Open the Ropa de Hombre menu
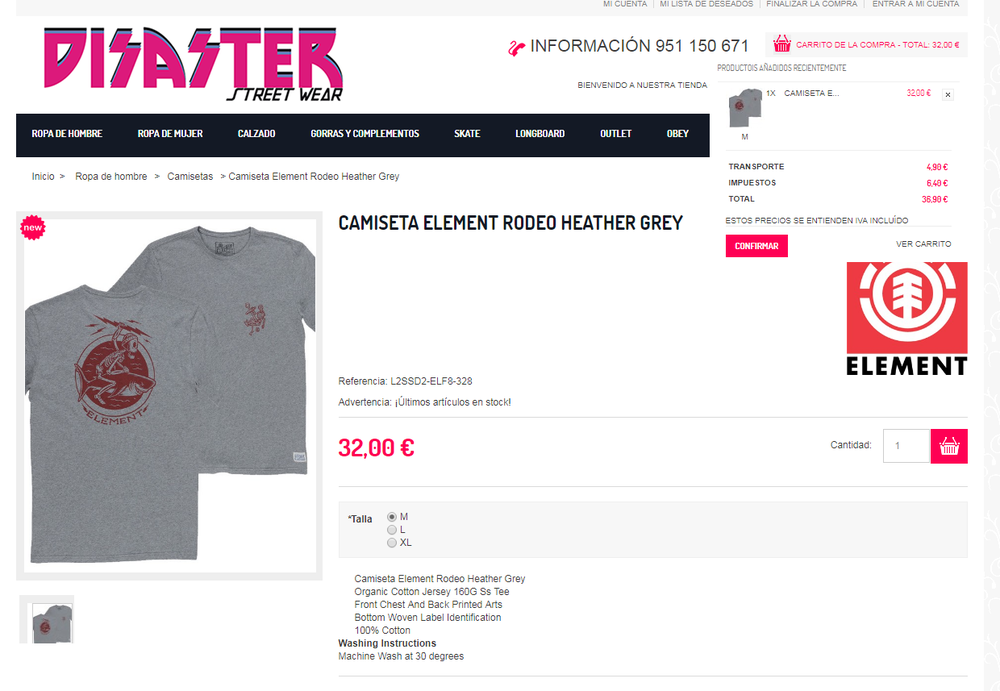The image size is (1000, 691). [67, 134]
